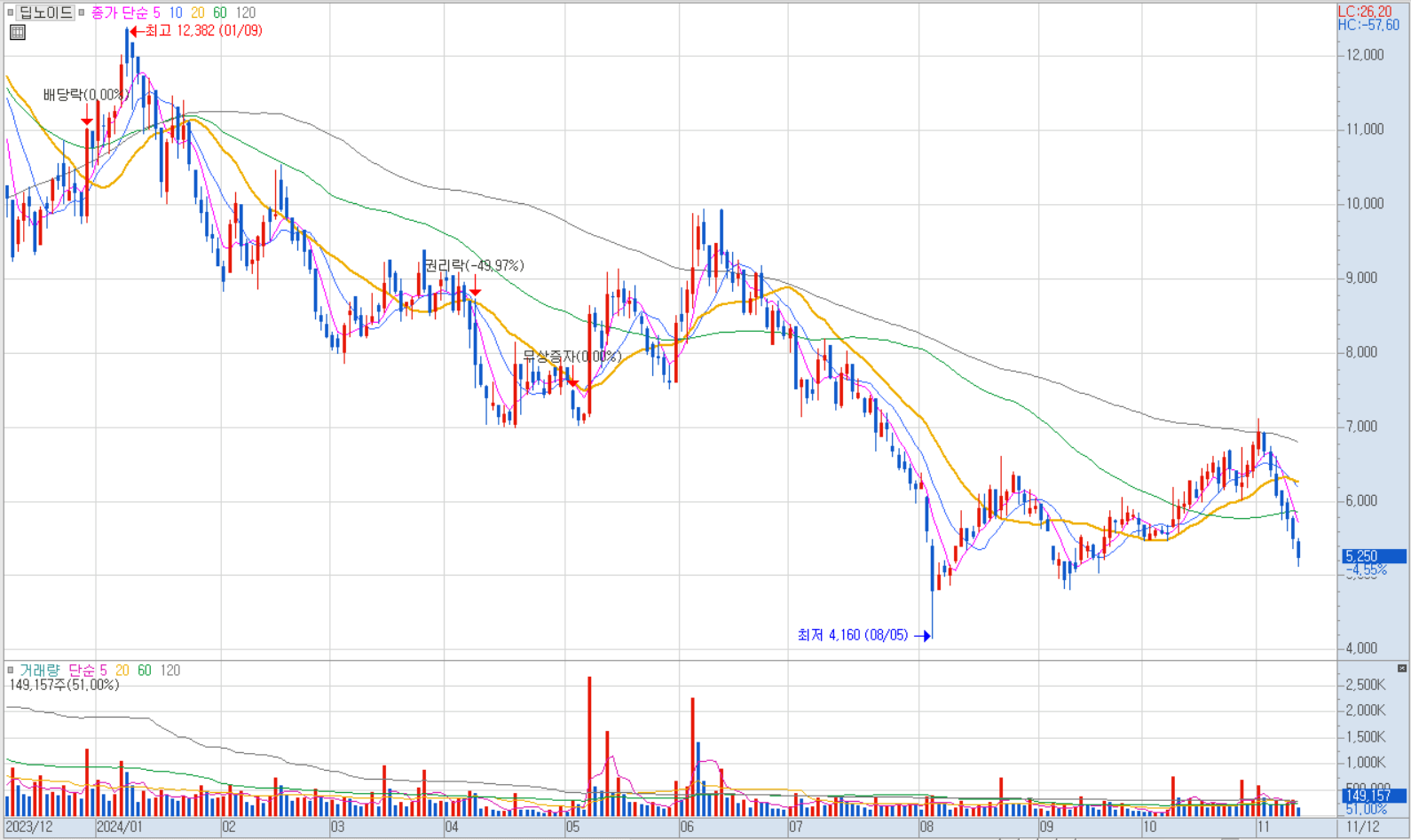The width and height of the screenshot is (1411, 840).
Task: Click the 11/12 current date label
Action: pyautogui.click(x=1363, y=828)
